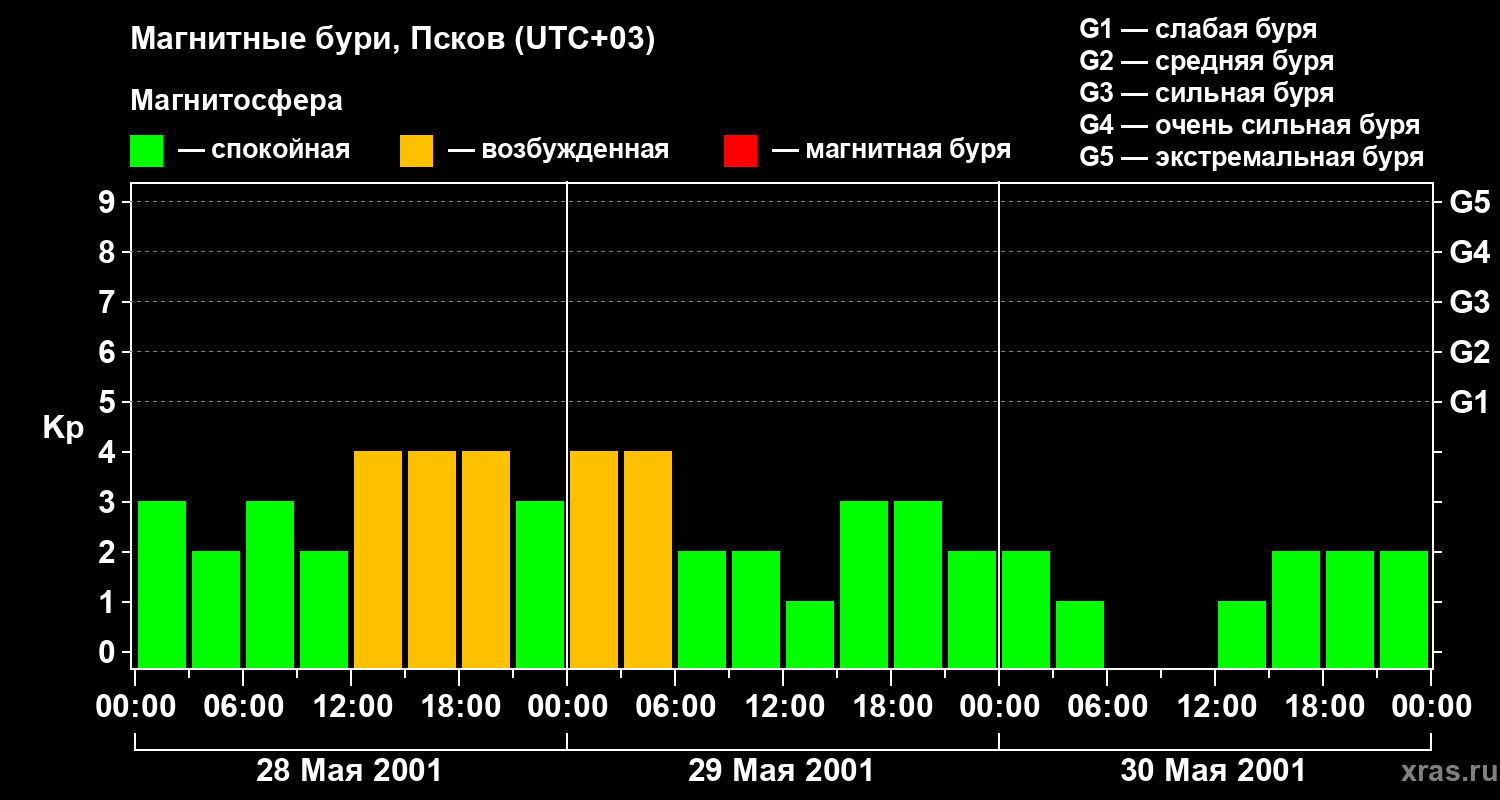Click the '18:00' time label for 30 May
This screenshot has height=800, width=1500.
(1324, 707)
